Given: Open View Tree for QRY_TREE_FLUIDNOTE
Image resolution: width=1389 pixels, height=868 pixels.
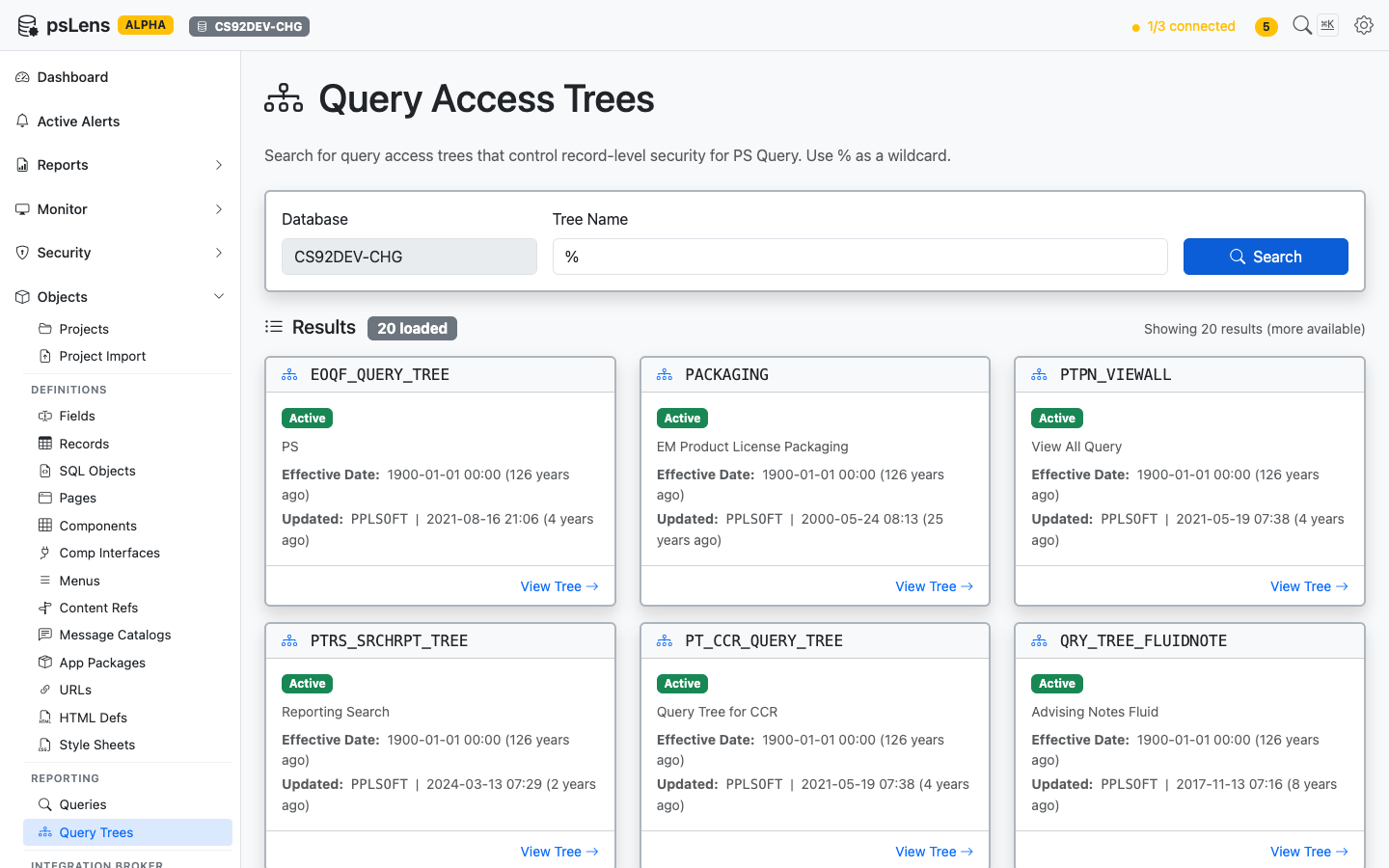Looking at the screenshot, I should point(1309,852).
